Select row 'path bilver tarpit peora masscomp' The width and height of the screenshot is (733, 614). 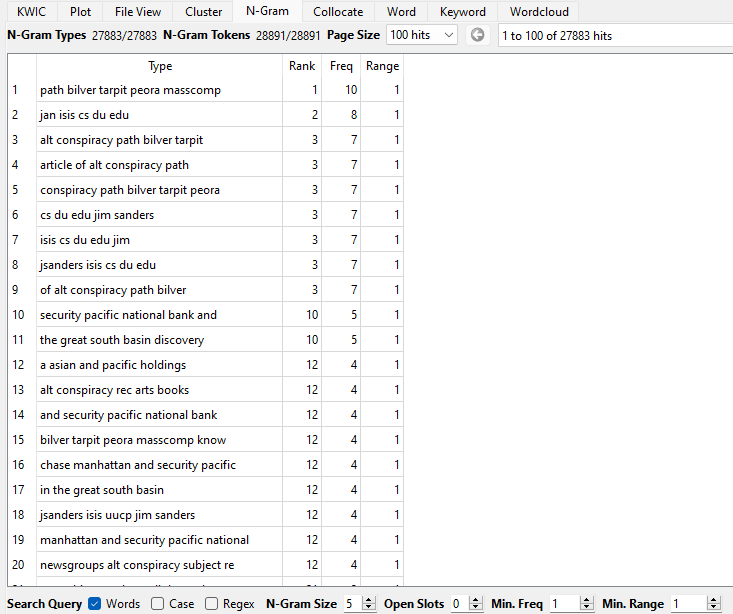tap(205, 90)
